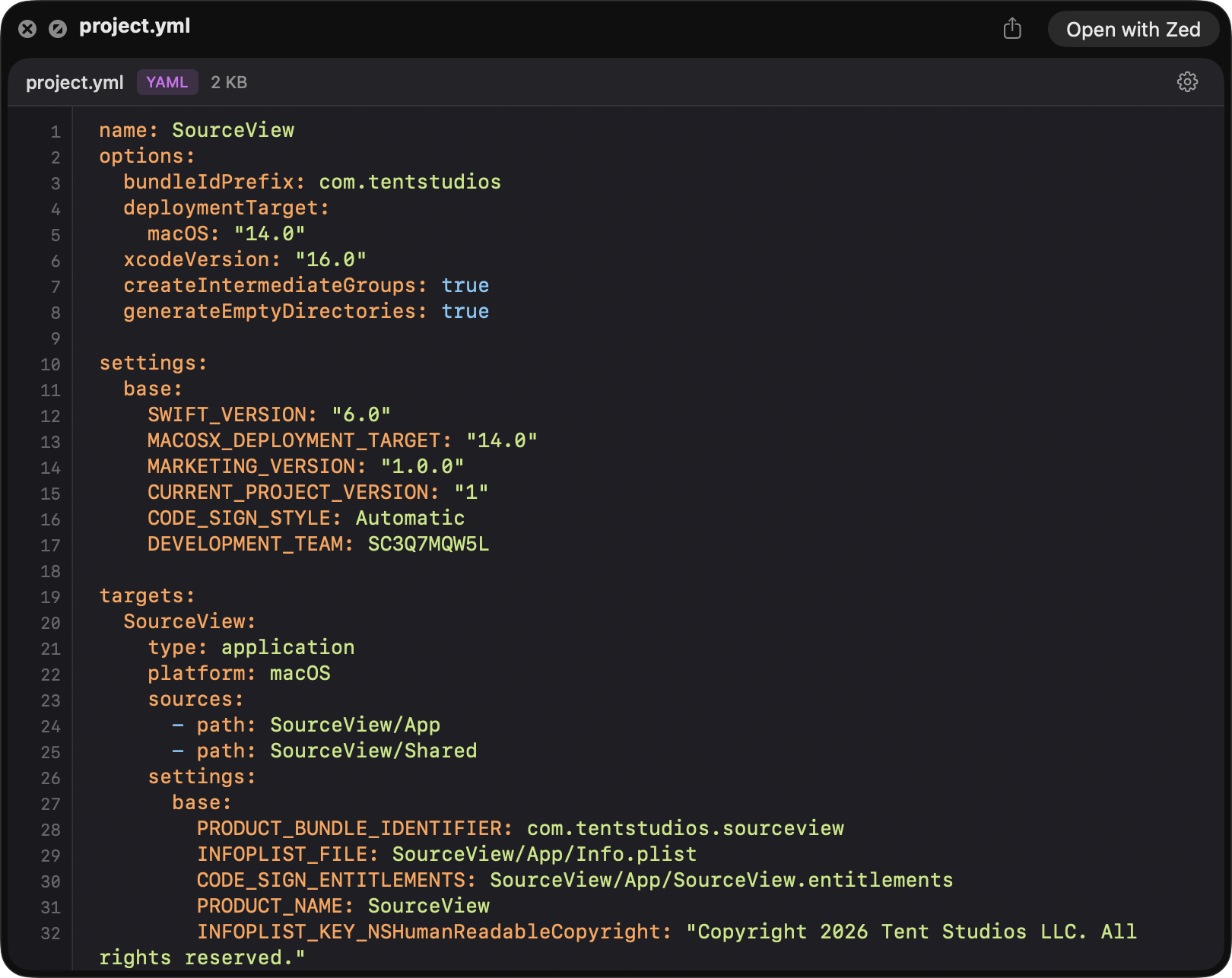The width and height of the screenshot is (1232, 978).
Task: Click 'application' type value
Action: coord(287,647)
